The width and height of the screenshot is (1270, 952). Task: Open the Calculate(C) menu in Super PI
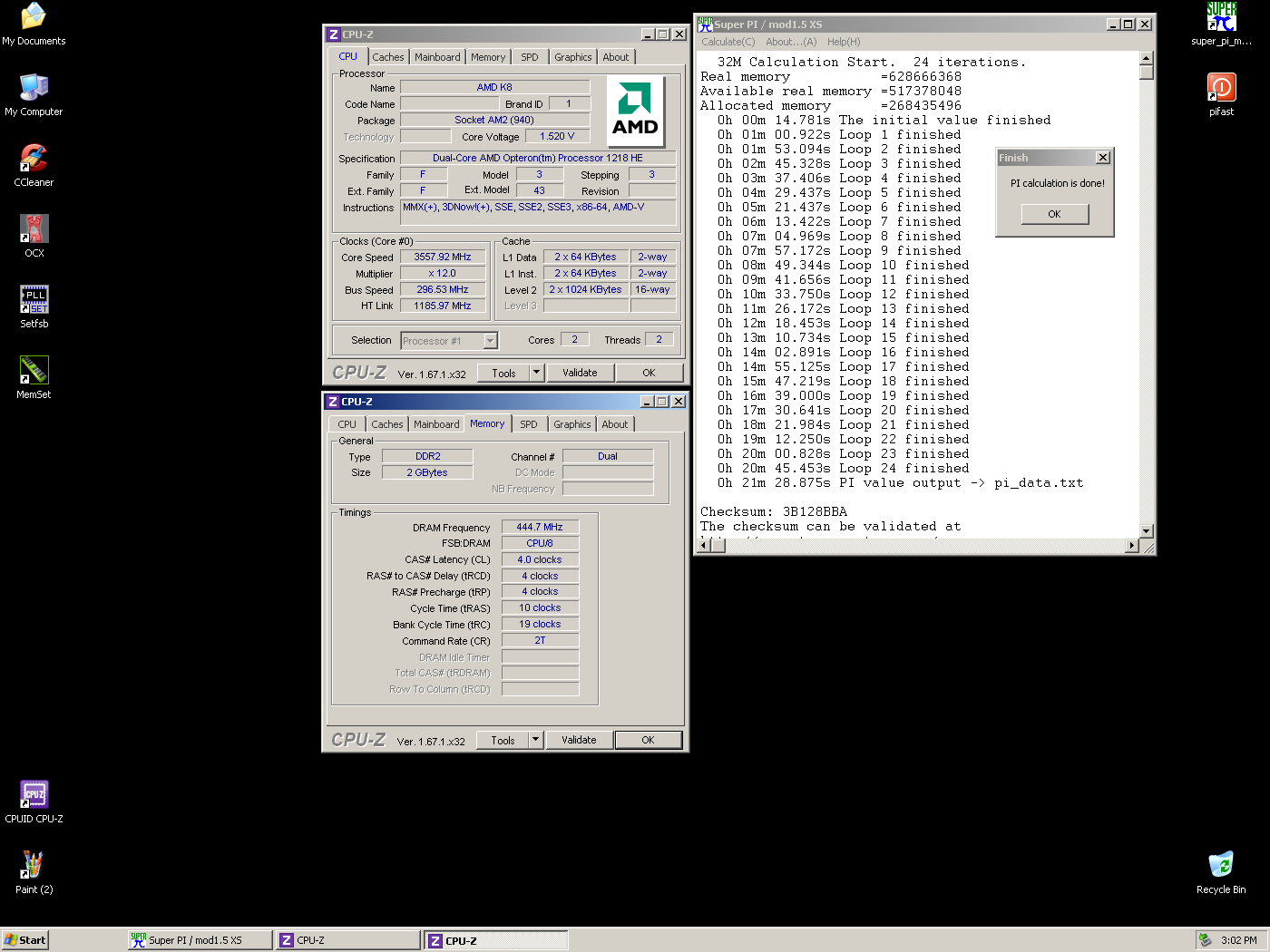(x=728, y=42)
